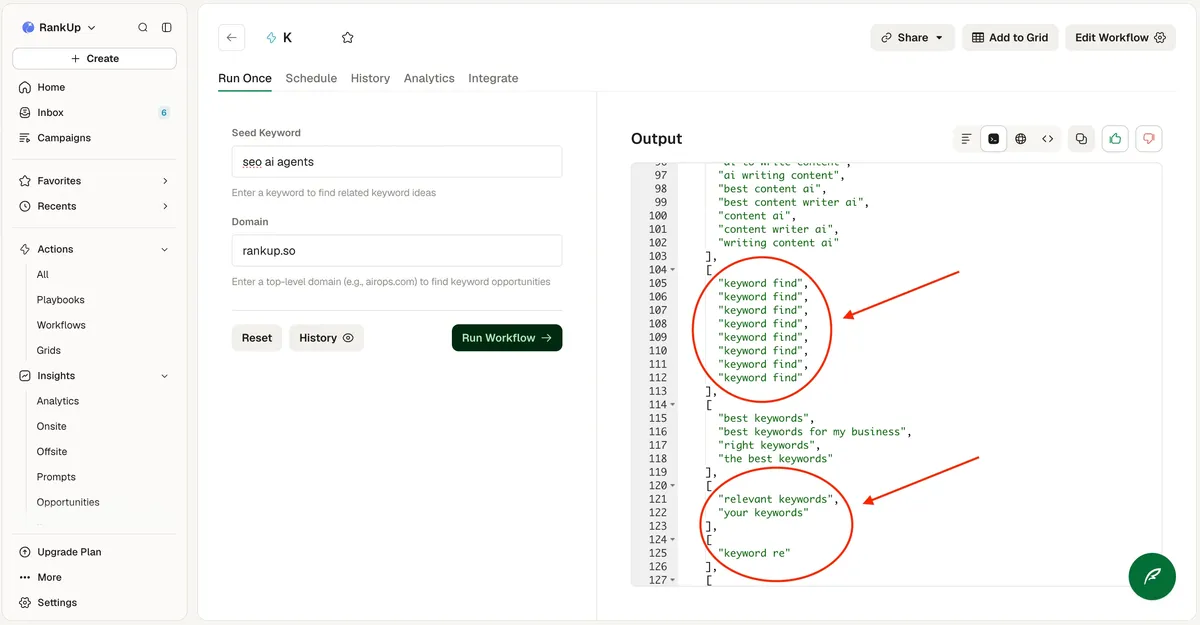Screen dimensions: 1200x625
Task: Open the RankUp workspace dropdown
Action: (59, 28)
